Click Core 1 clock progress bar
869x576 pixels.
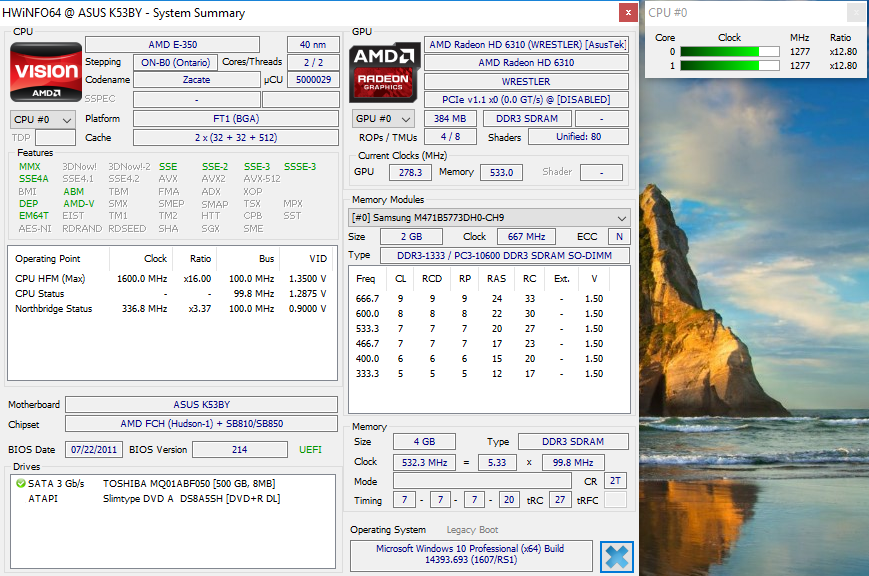click(730, 65)
